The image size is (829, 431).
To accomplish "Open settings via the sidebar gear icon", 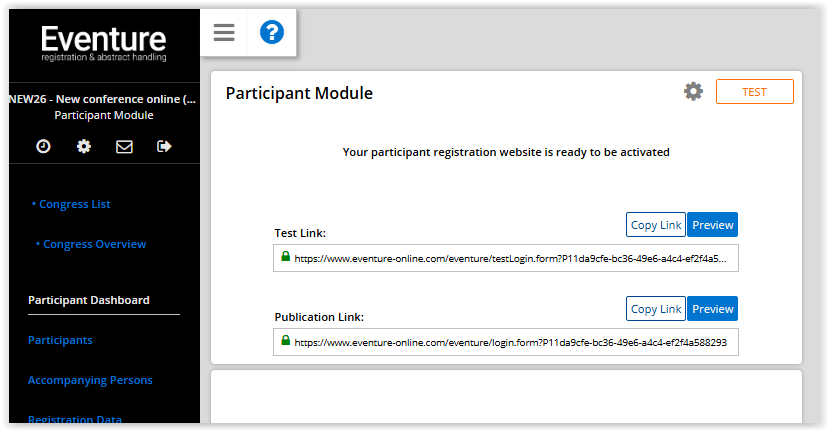I will pyautogui.click(x=84, y=147).
